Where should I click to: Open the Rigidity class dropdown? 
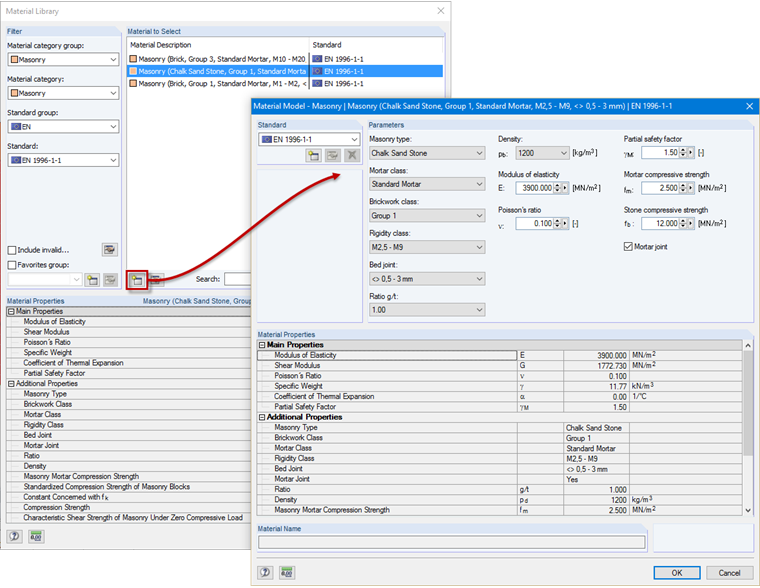point(427,247)
